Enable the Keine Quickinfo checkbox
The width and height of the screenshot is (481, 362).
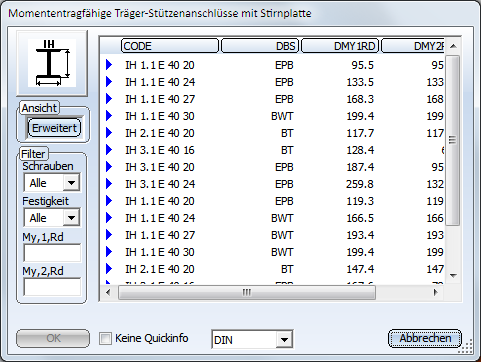tap(105, 339)
